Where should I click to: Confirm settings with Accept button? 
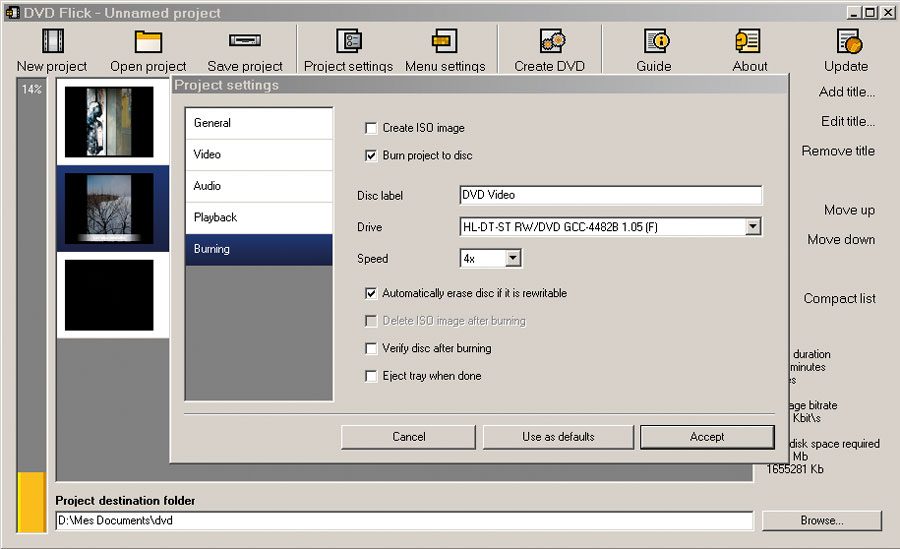[707, 437]
